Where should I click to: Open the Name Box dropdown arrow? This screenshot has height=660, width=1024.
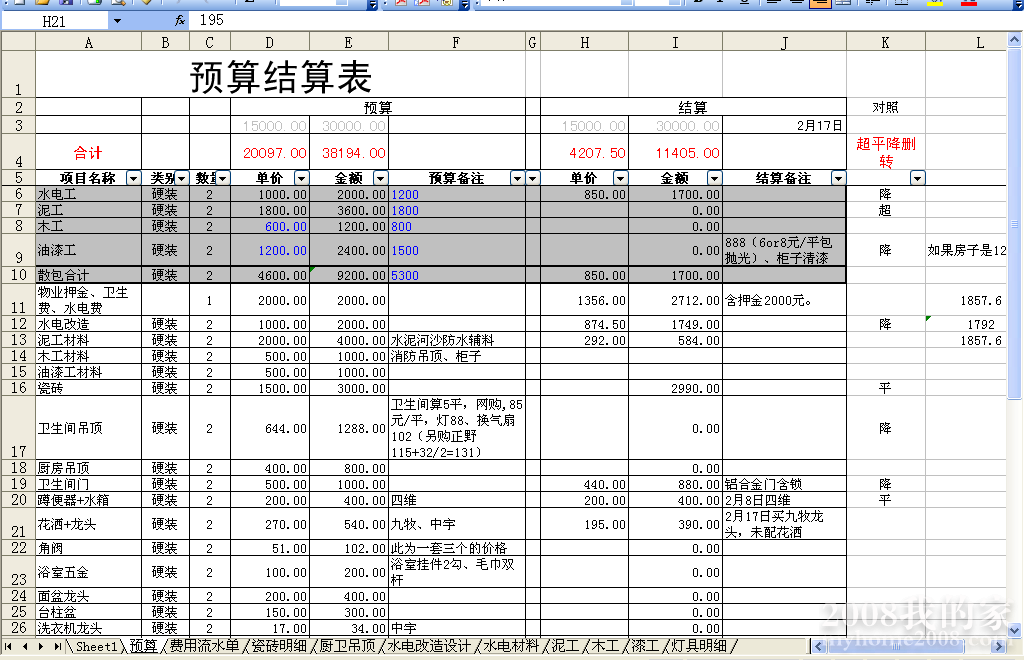point(117,20)
